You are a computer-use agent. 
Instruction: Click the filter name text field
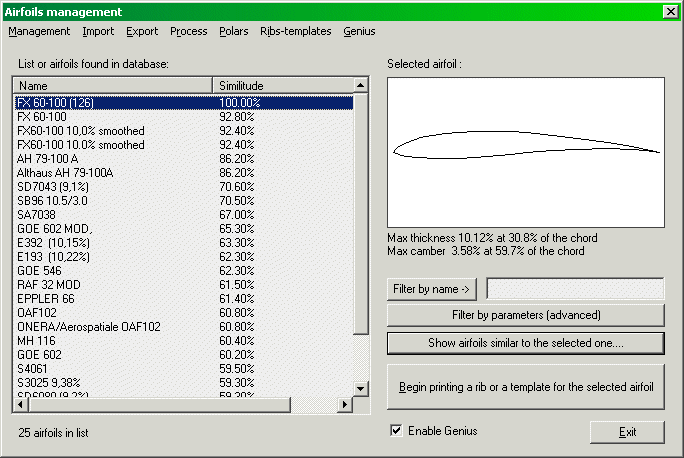575,289
